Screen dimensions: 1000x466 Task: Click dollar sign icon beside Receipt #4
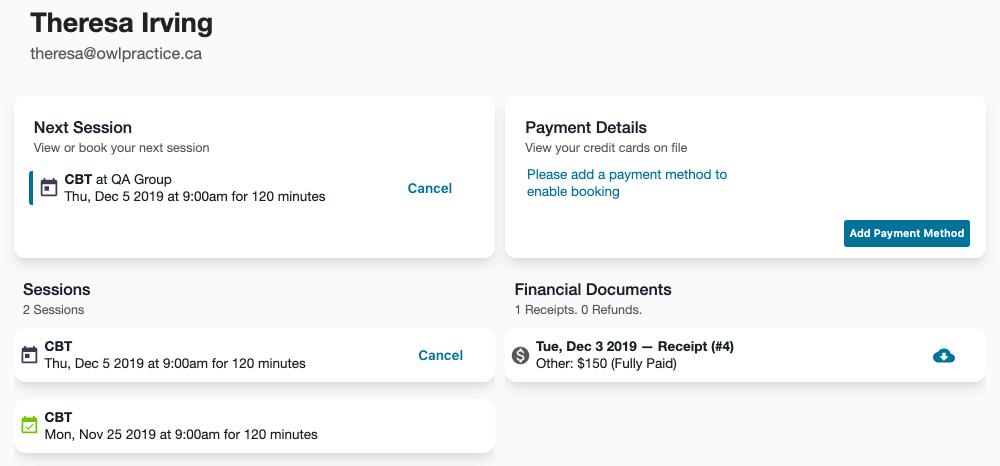[519, 355]
